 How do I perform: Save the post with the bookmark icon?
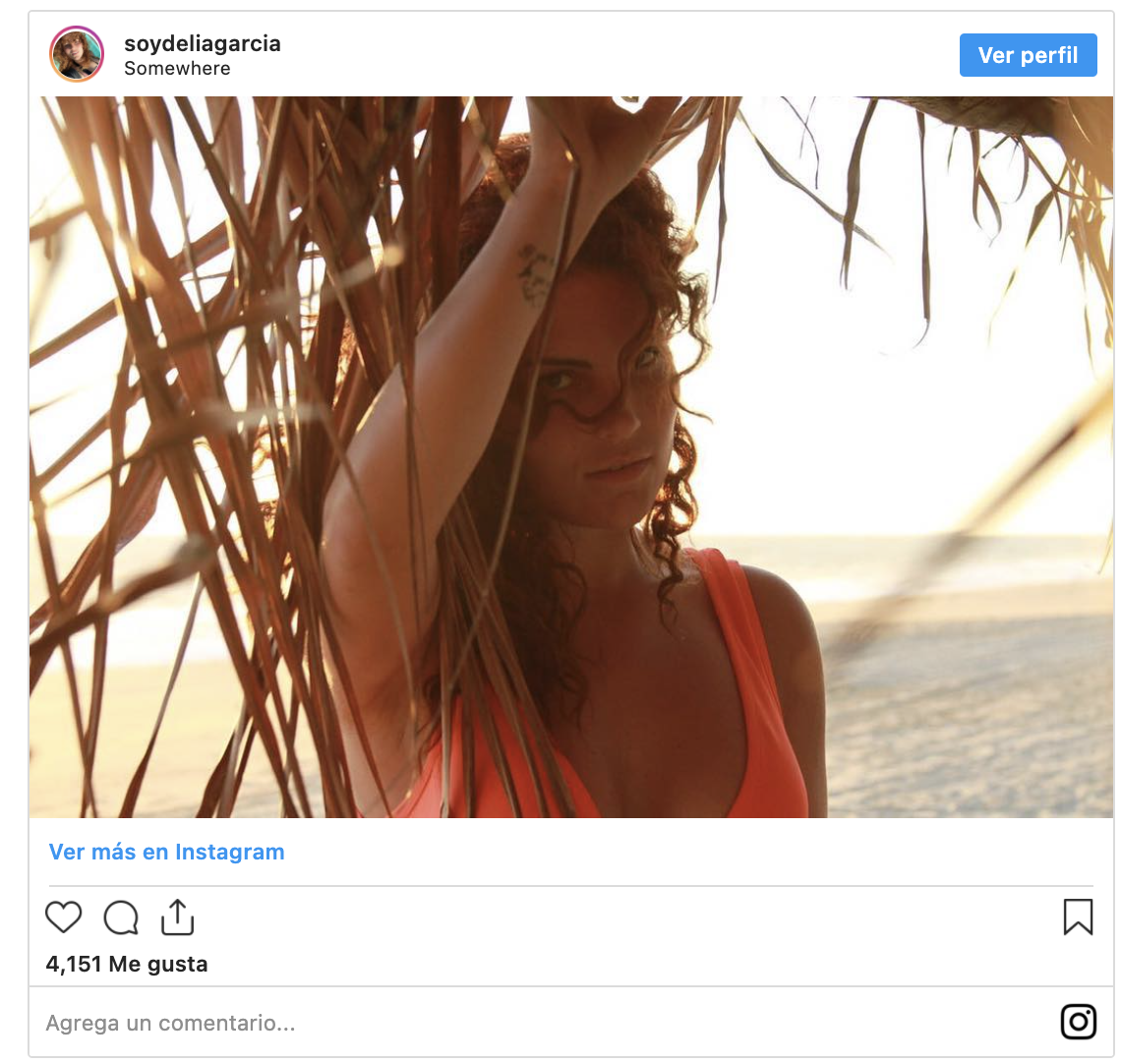(x=1078, y=916)
